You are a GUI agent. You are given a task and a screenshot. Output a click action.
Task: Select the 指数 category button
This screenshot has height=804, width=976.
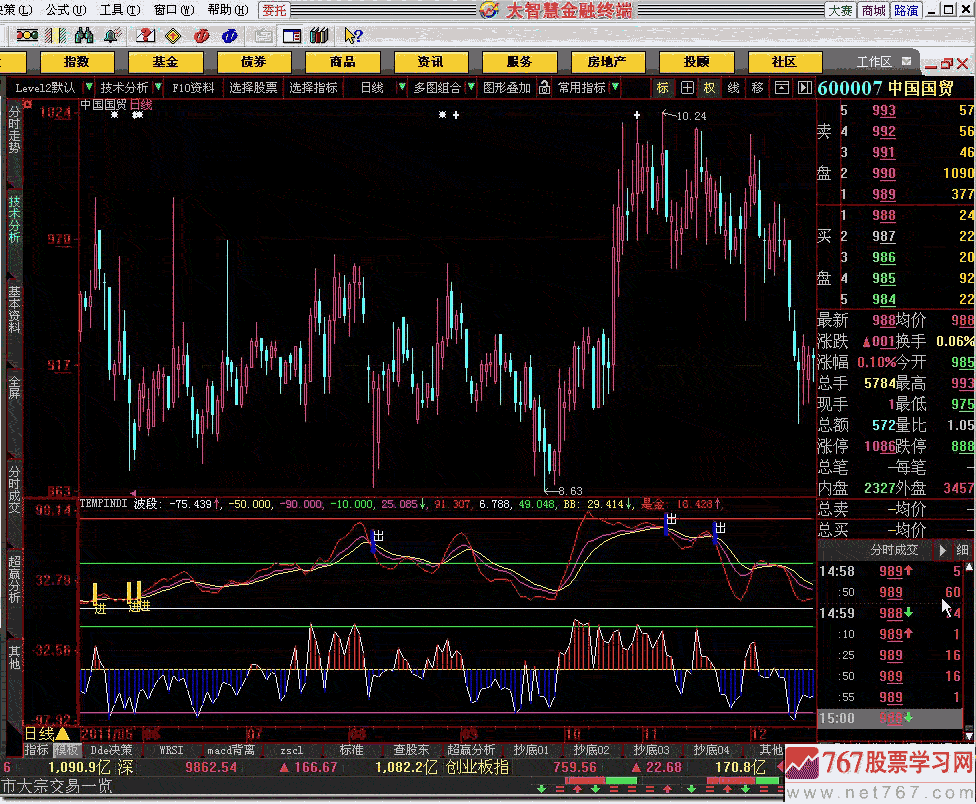[x=77, y=62]
